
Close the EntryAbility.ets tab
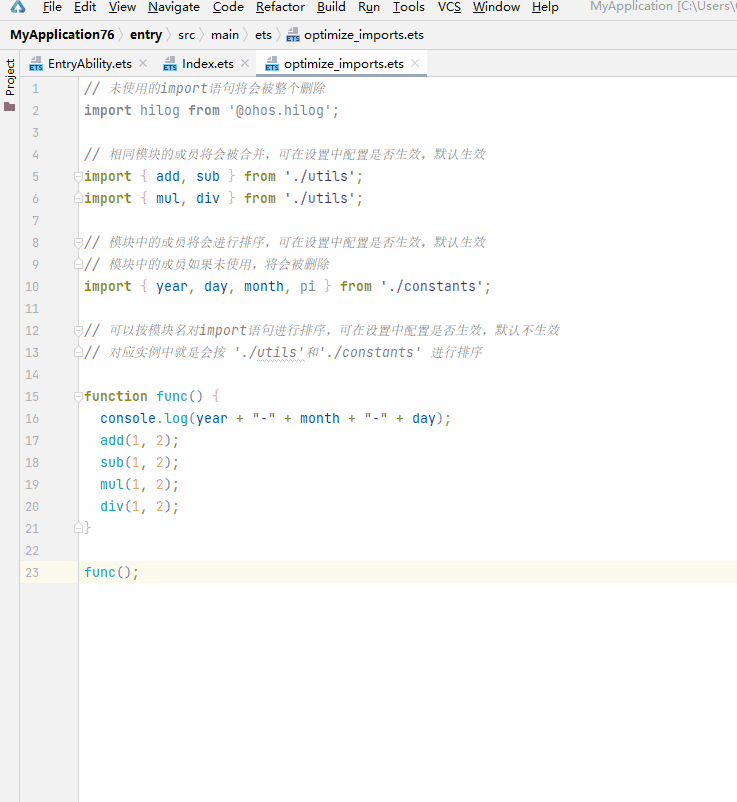[x=143, y=63]
